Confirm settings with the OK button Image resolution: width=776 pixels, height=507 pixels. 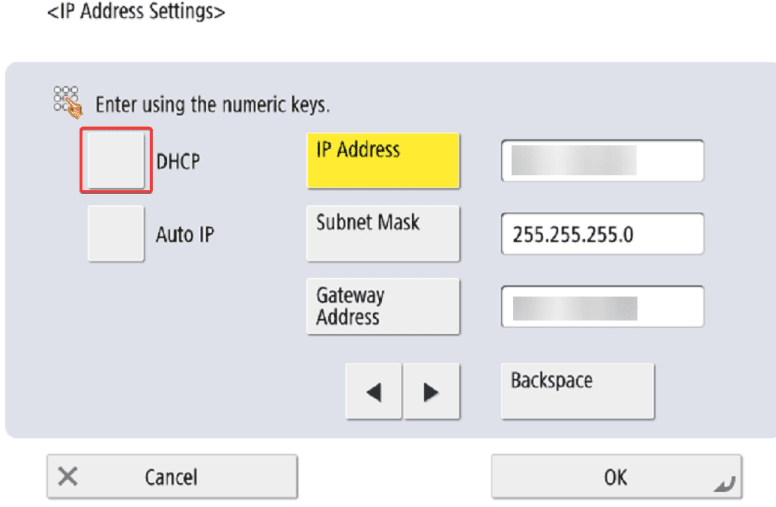click(x=616, y=477)
